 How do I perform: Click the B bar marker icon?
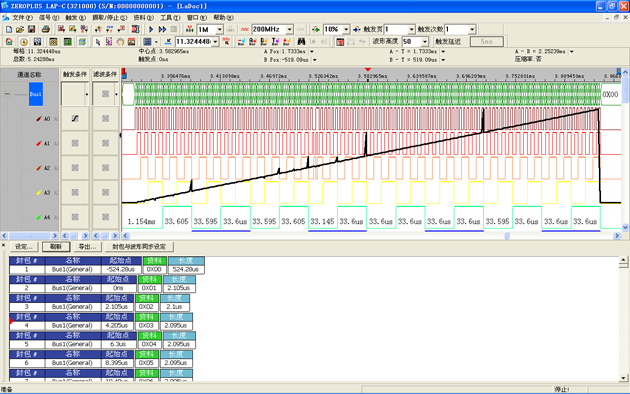click(264, 42)
